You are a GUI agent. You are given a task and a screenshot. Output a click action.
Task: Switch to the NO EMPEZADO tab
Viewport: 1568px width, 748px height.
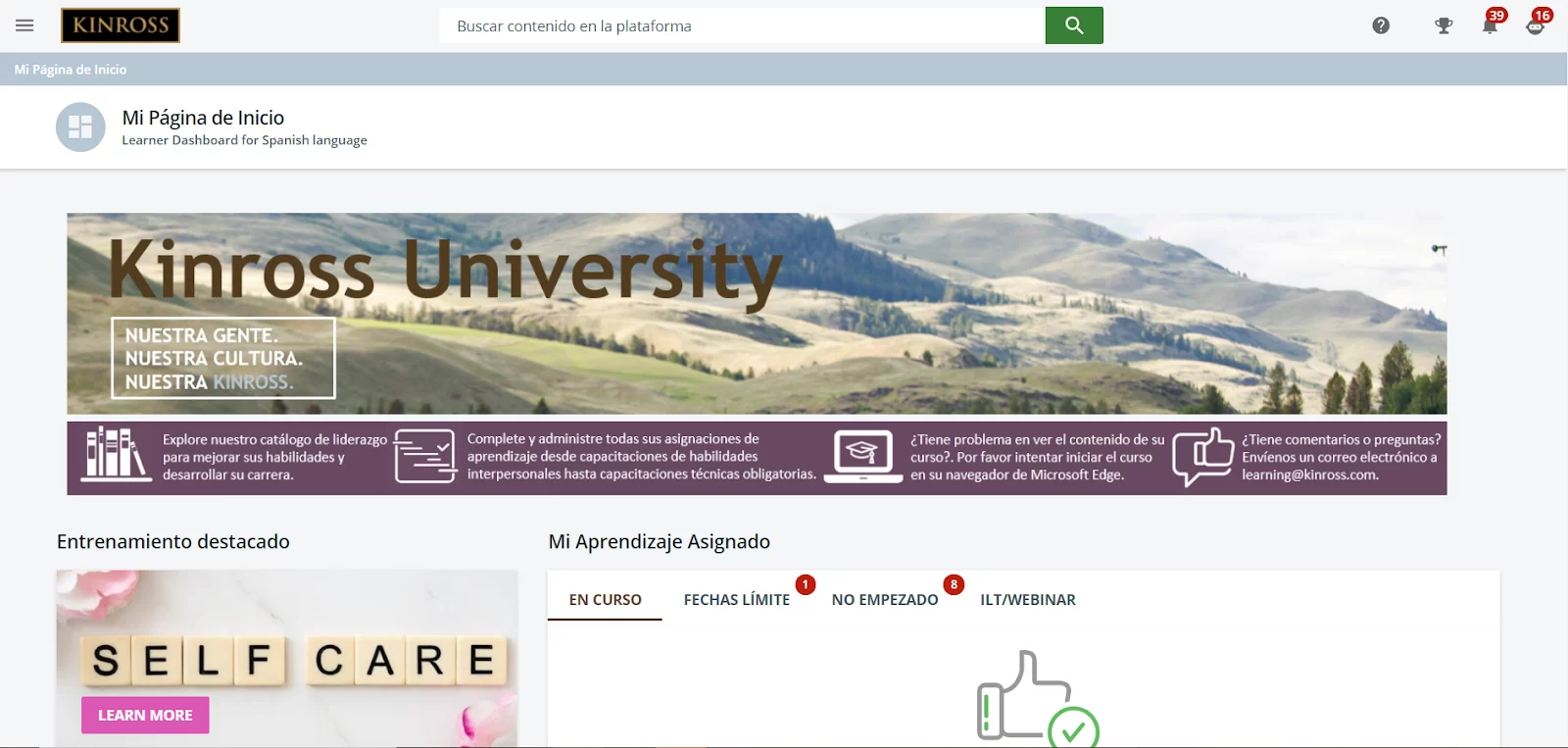885,599
